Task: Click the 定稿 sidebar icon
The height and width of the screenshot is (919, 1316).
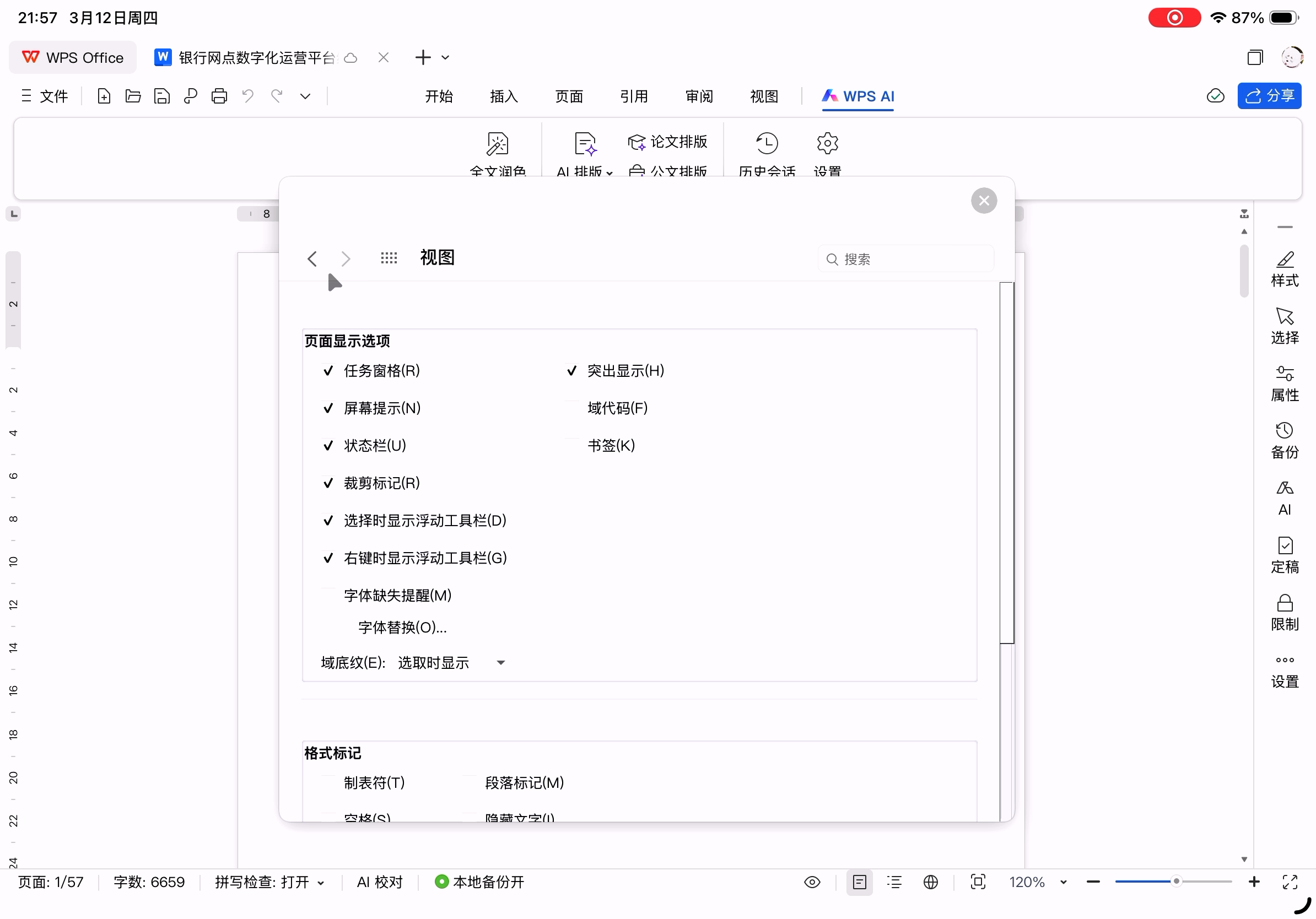Action: coord(1284,555)
